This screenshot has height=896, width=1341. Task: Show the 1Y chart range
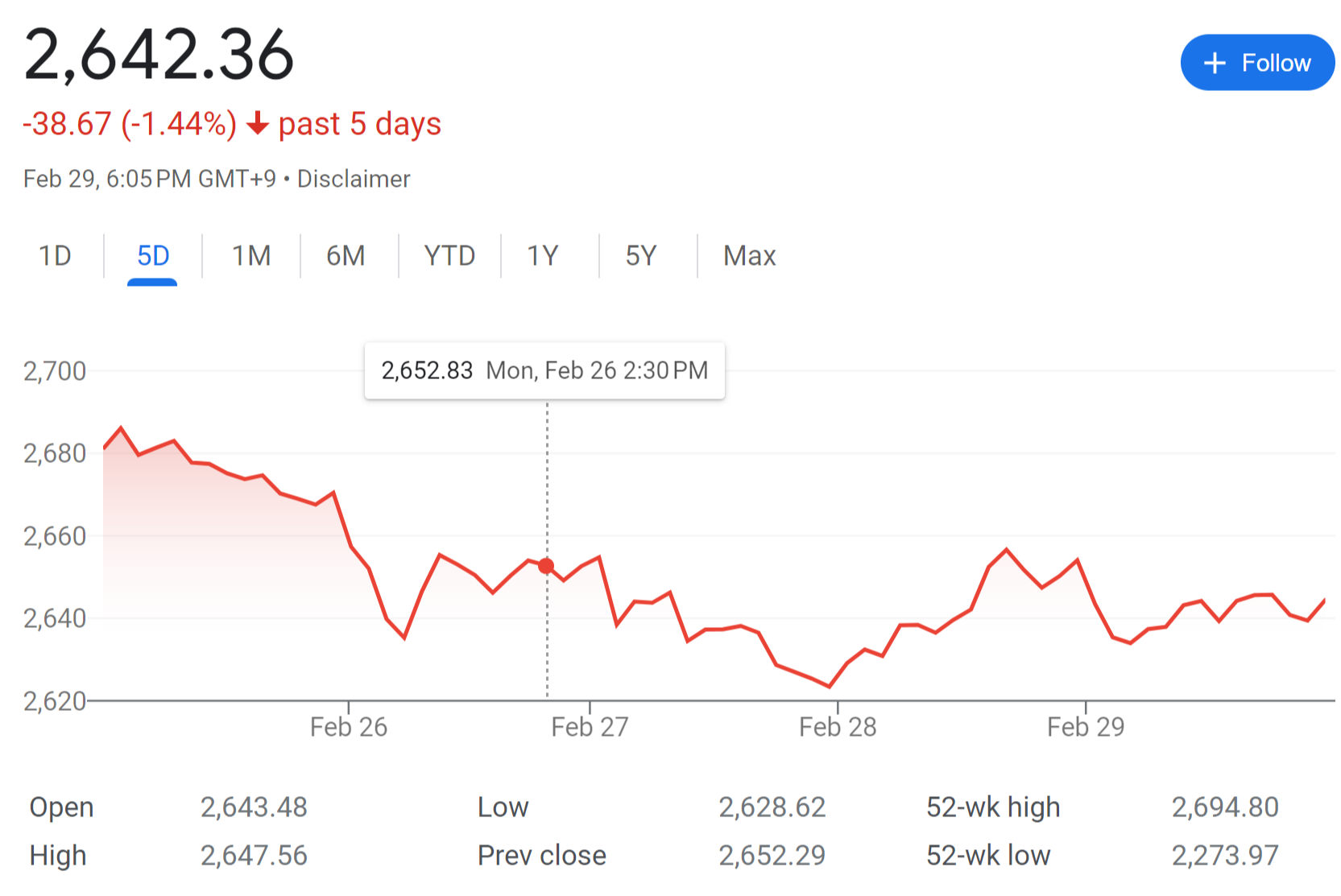(x=543, y=256)
